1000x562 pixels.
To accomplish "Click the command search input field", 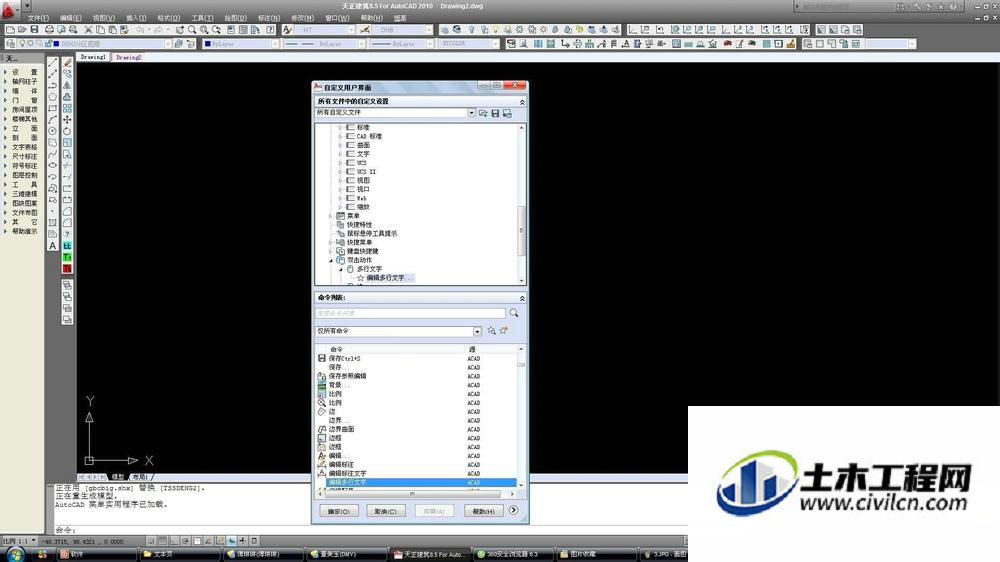I will (410, 313).
